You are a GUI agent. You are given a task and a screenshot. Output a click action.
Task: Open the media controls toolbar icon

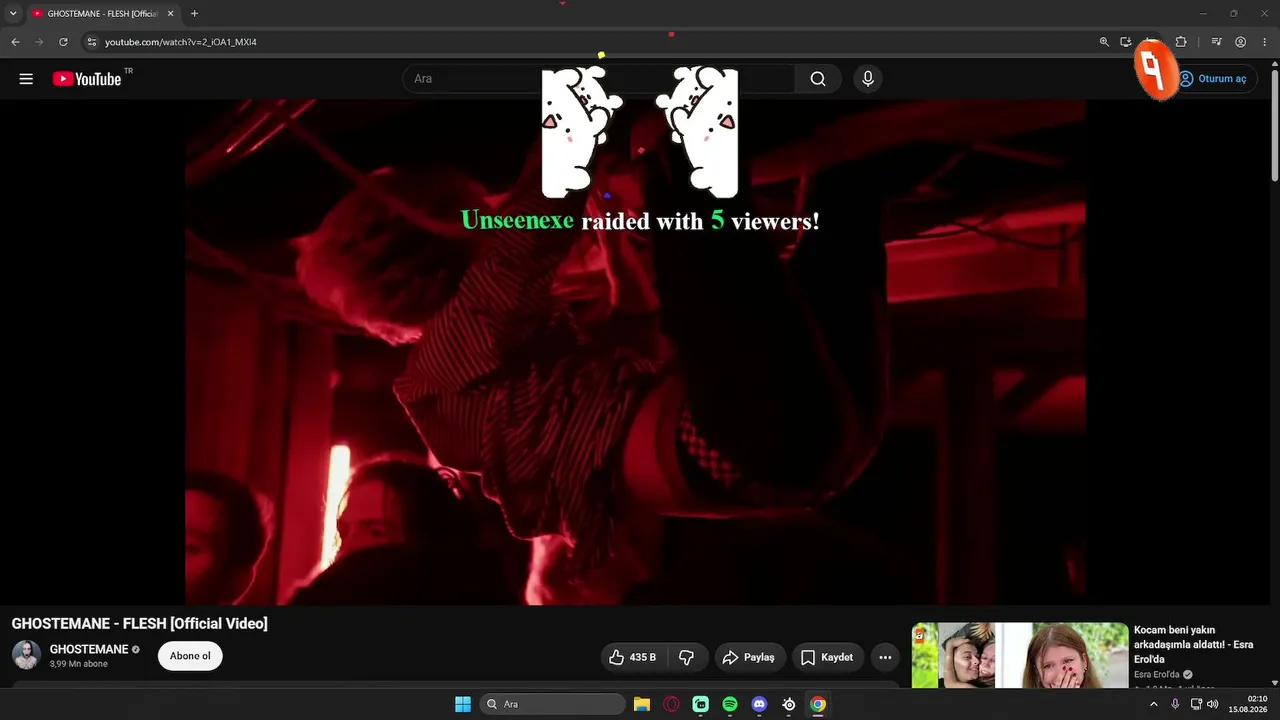coord(1216,42)
